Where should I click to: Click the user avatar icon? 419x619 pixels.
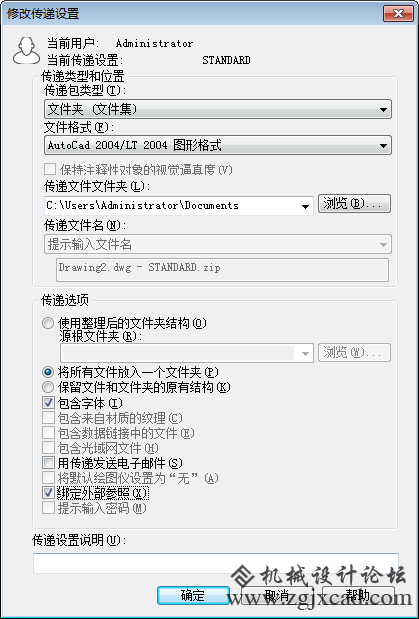(26, 50)
